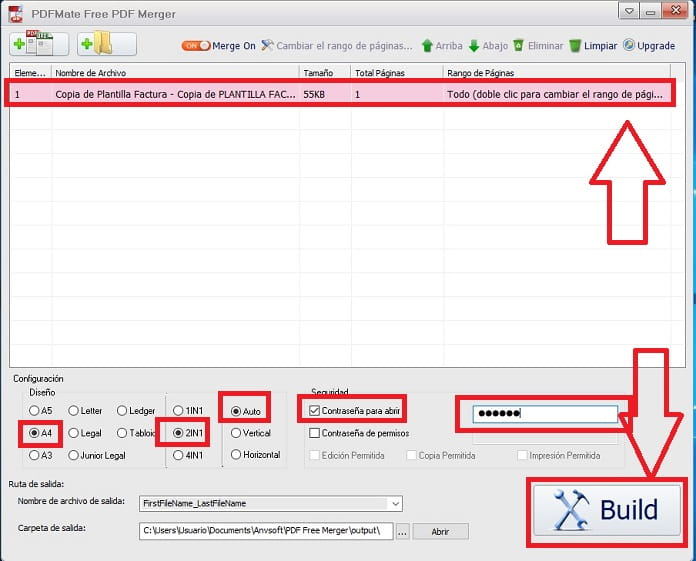Uncheck Contraseña para abrir
This screenshot has width=696, height=561.
point(314,411)
